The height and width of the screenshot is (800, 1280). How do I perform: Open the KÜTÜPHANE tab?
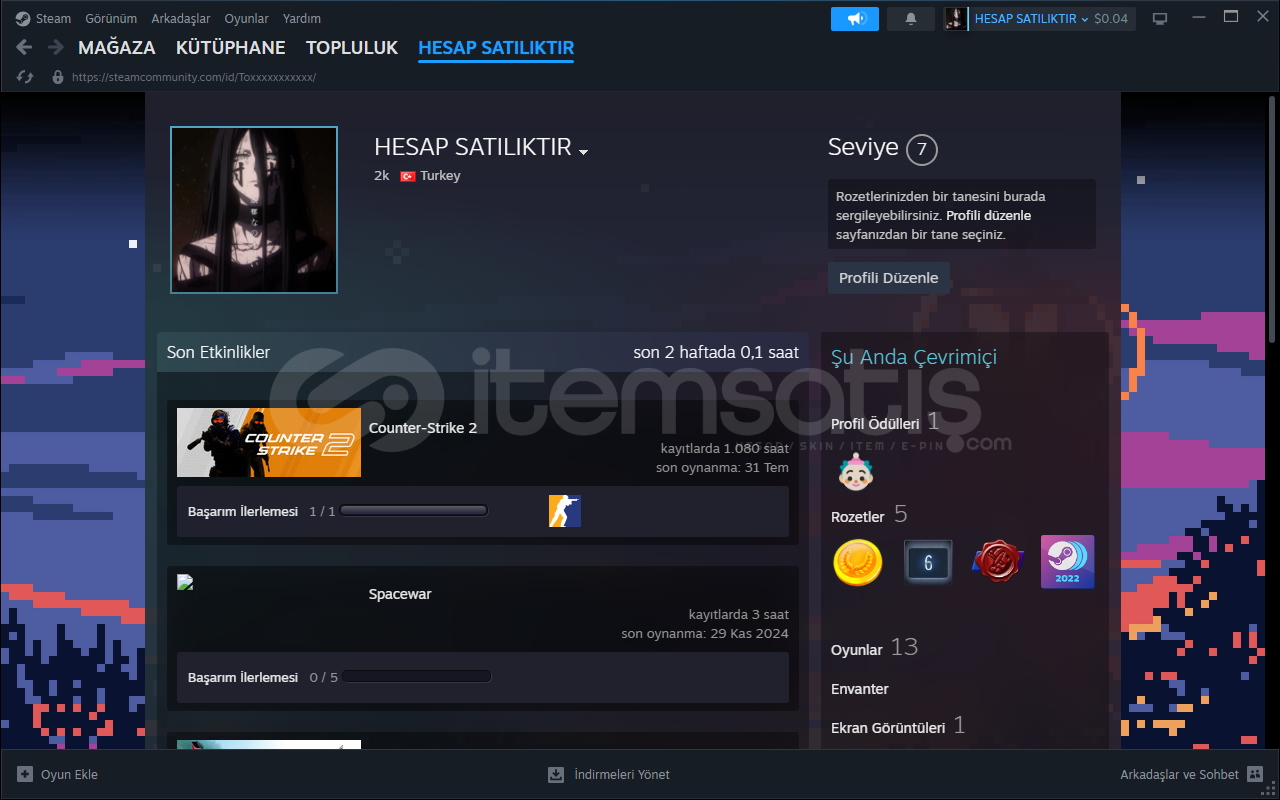231,48
